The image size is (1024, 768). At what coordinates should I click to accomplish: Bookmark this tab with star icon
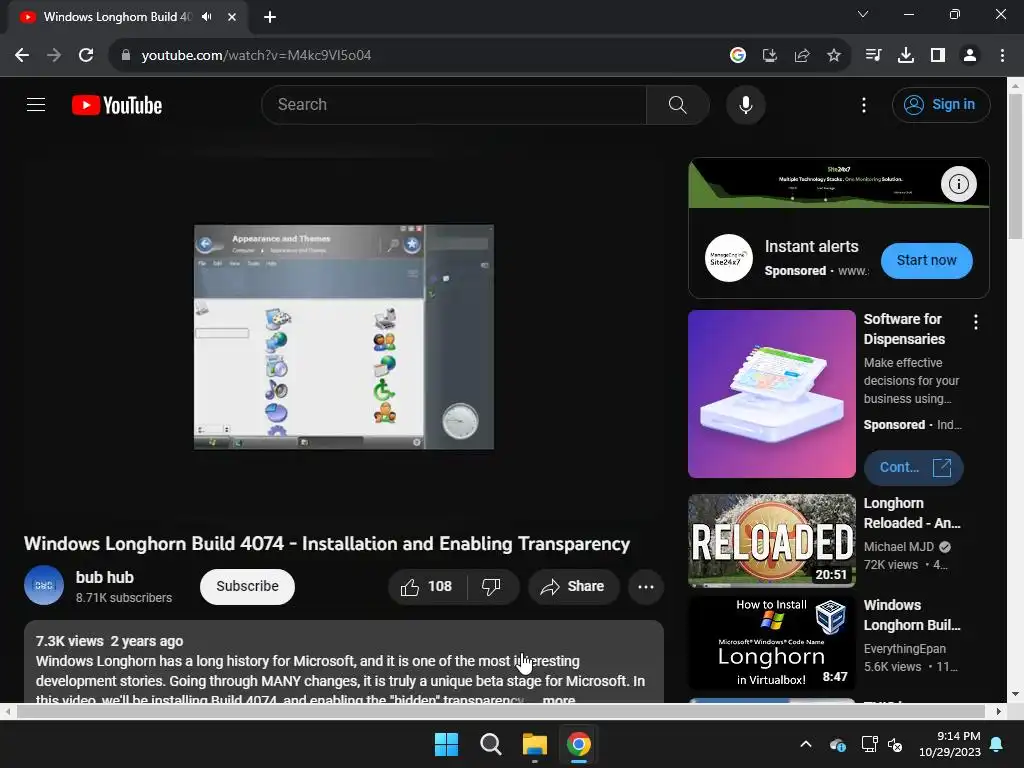(x=833, y=55)
